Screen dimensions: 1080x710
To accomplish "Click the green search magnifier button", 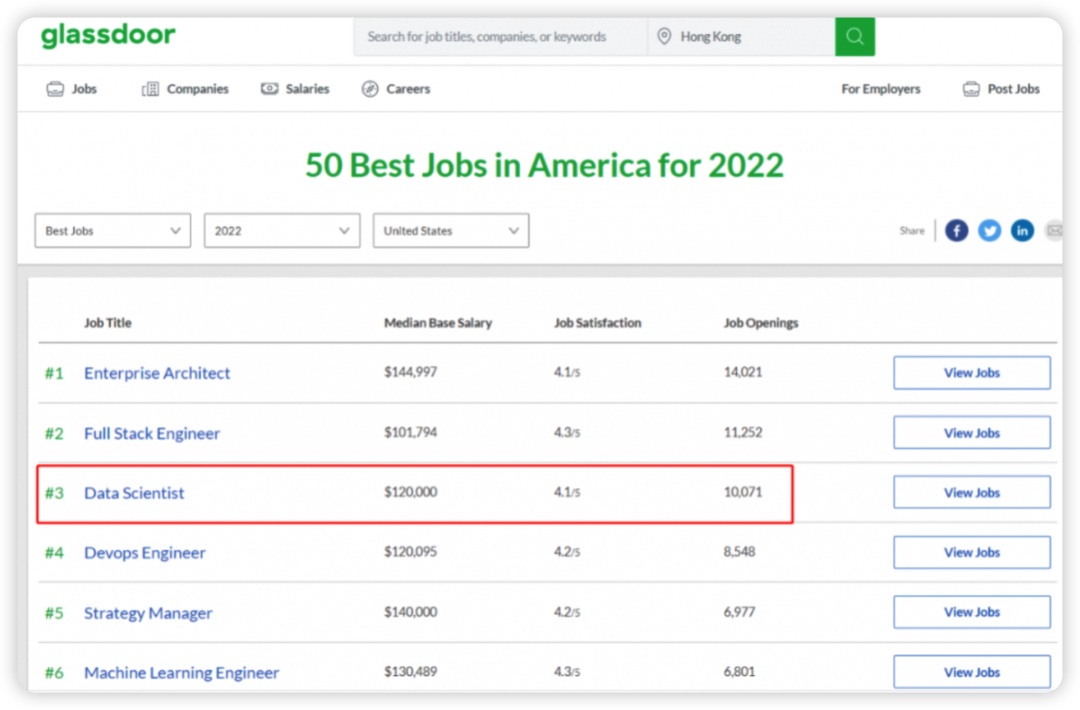I will tap(854, 37).
